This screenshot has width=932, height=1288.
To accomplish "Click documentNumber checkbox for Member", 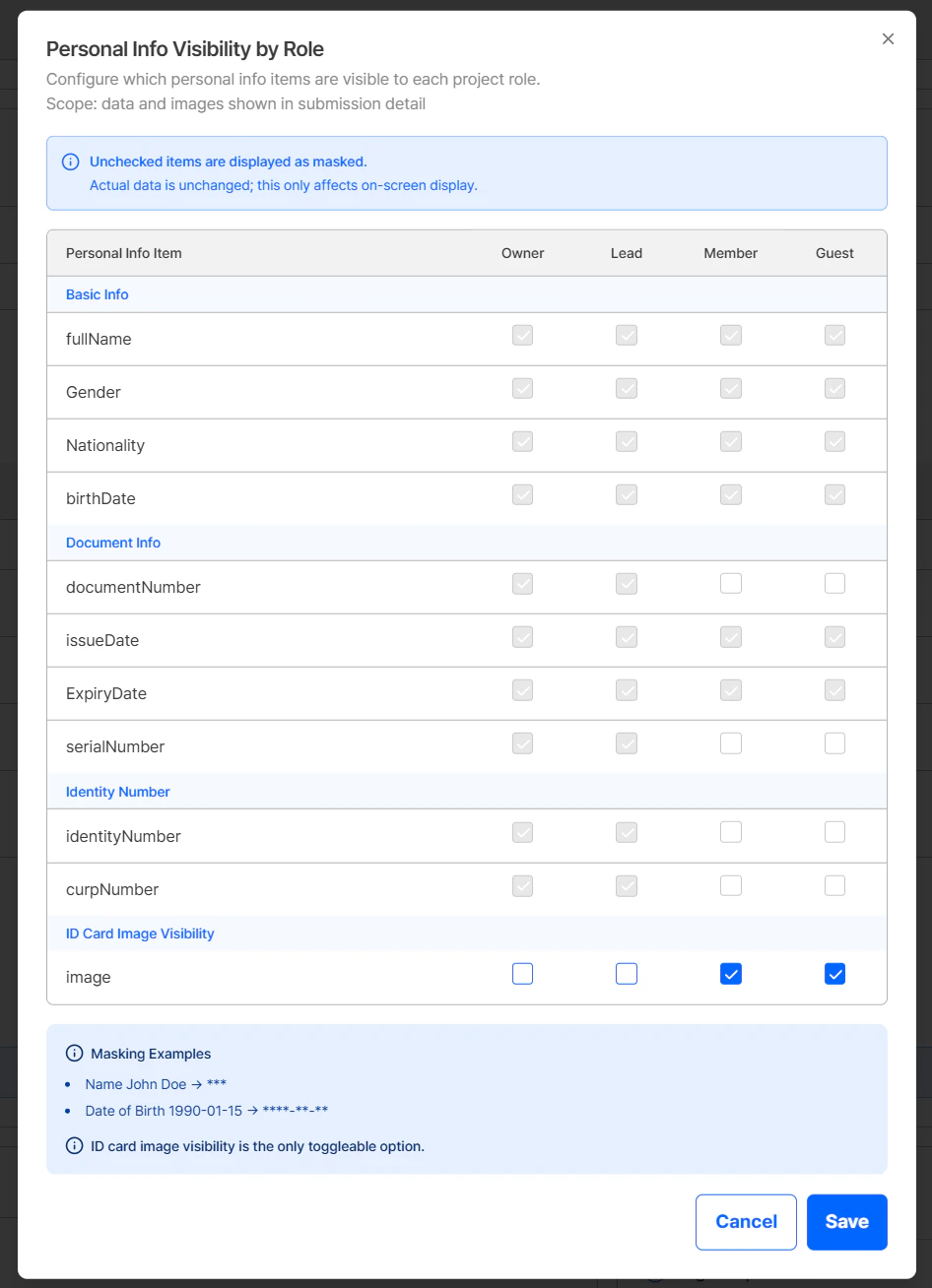I will [731, 584].
